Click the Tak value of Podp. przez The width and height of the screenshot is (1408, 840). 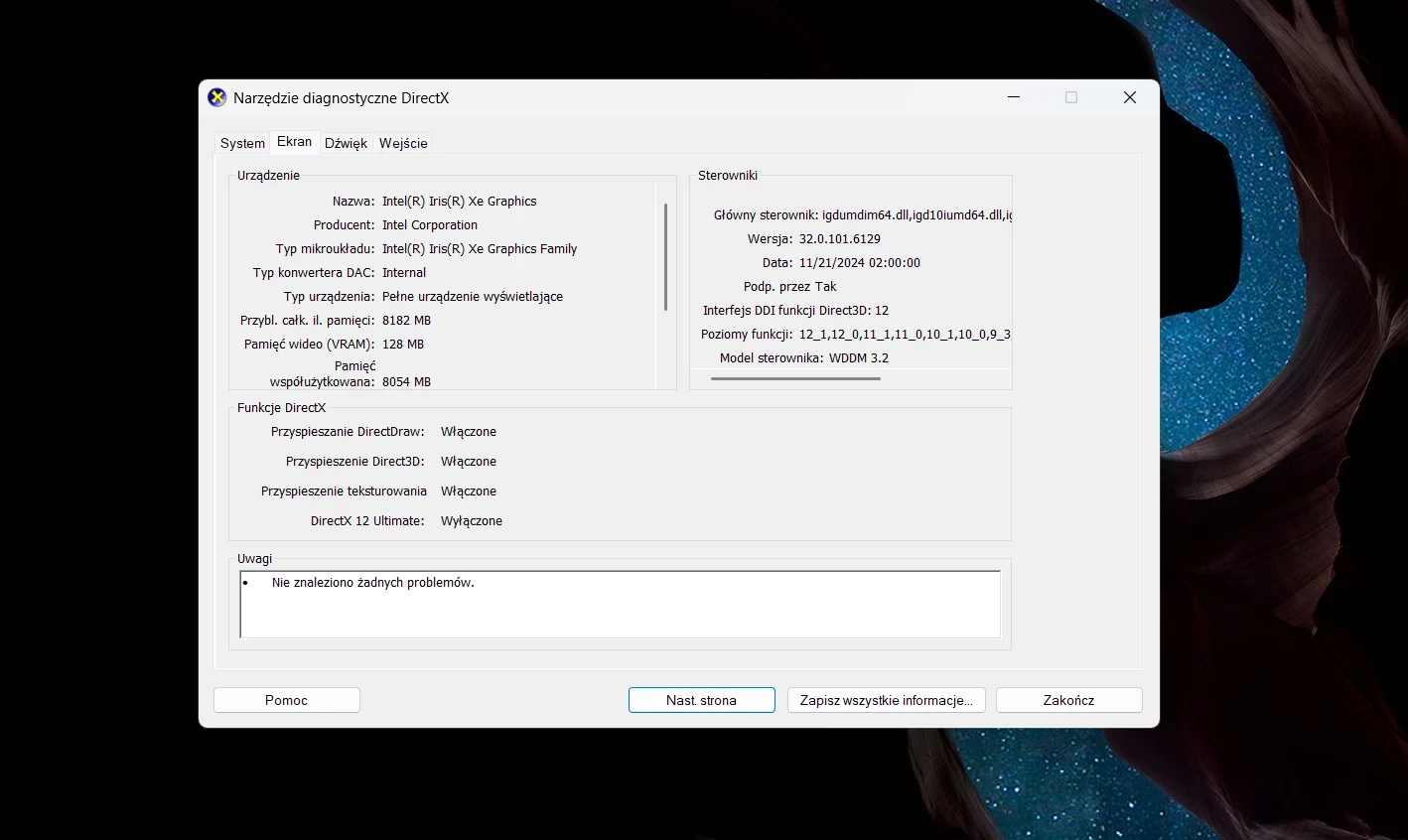(826, 287)
